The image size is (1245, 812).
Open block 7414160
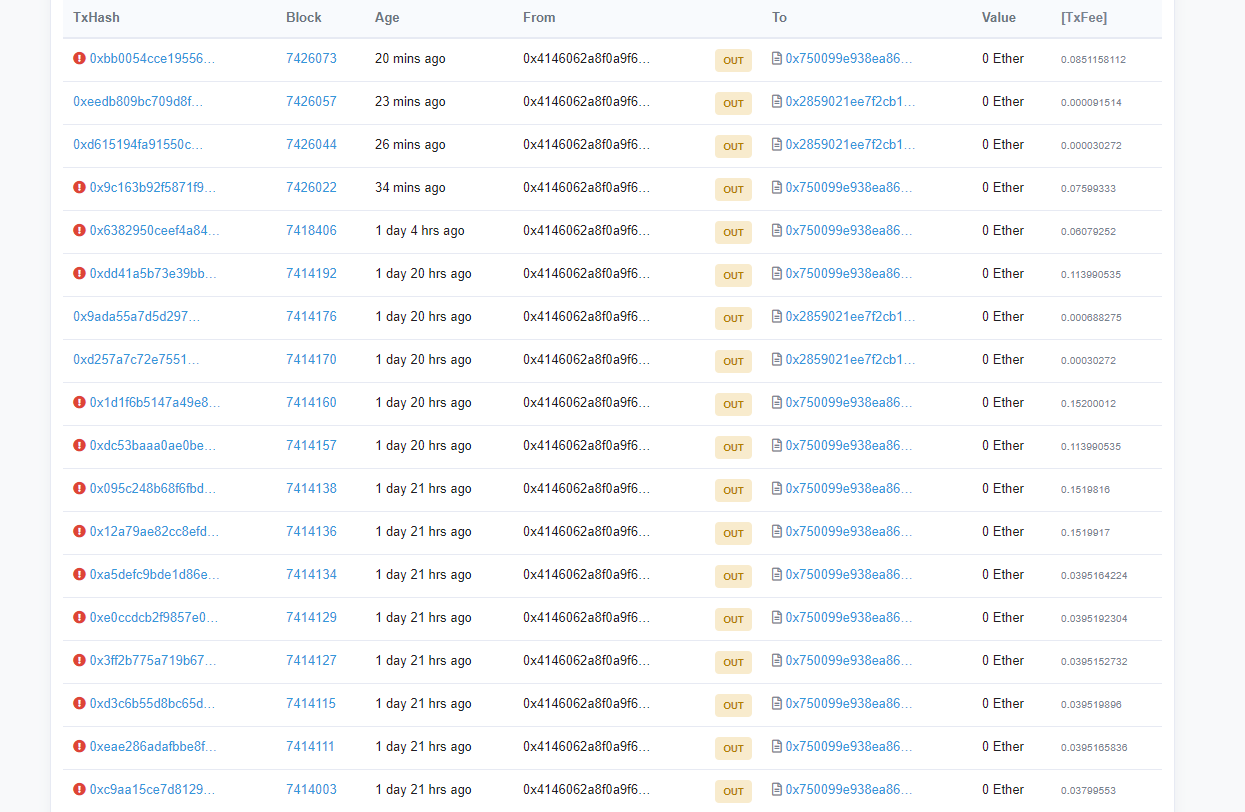coord(311,402)
